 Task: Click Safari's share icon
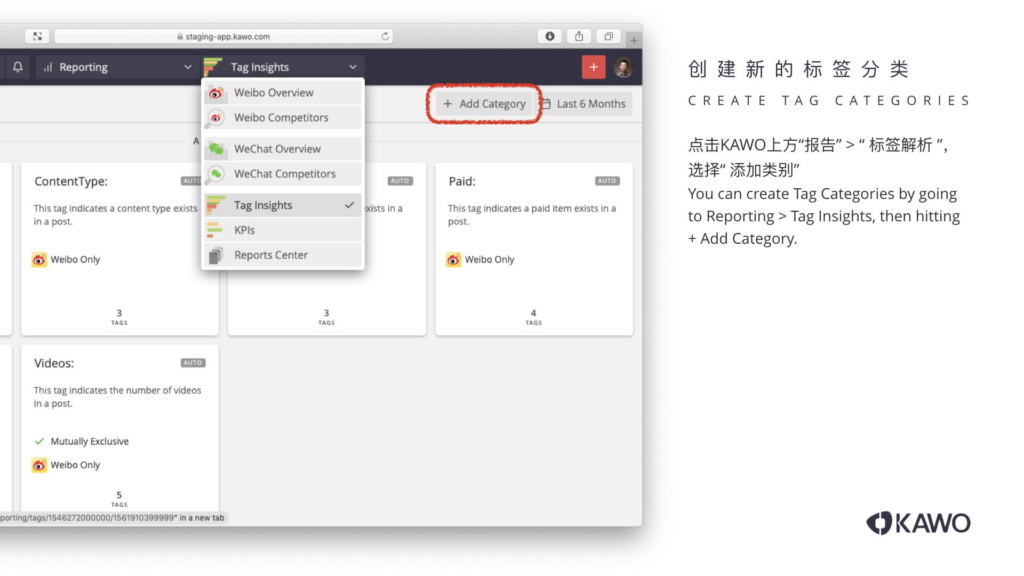click(579, 36)
